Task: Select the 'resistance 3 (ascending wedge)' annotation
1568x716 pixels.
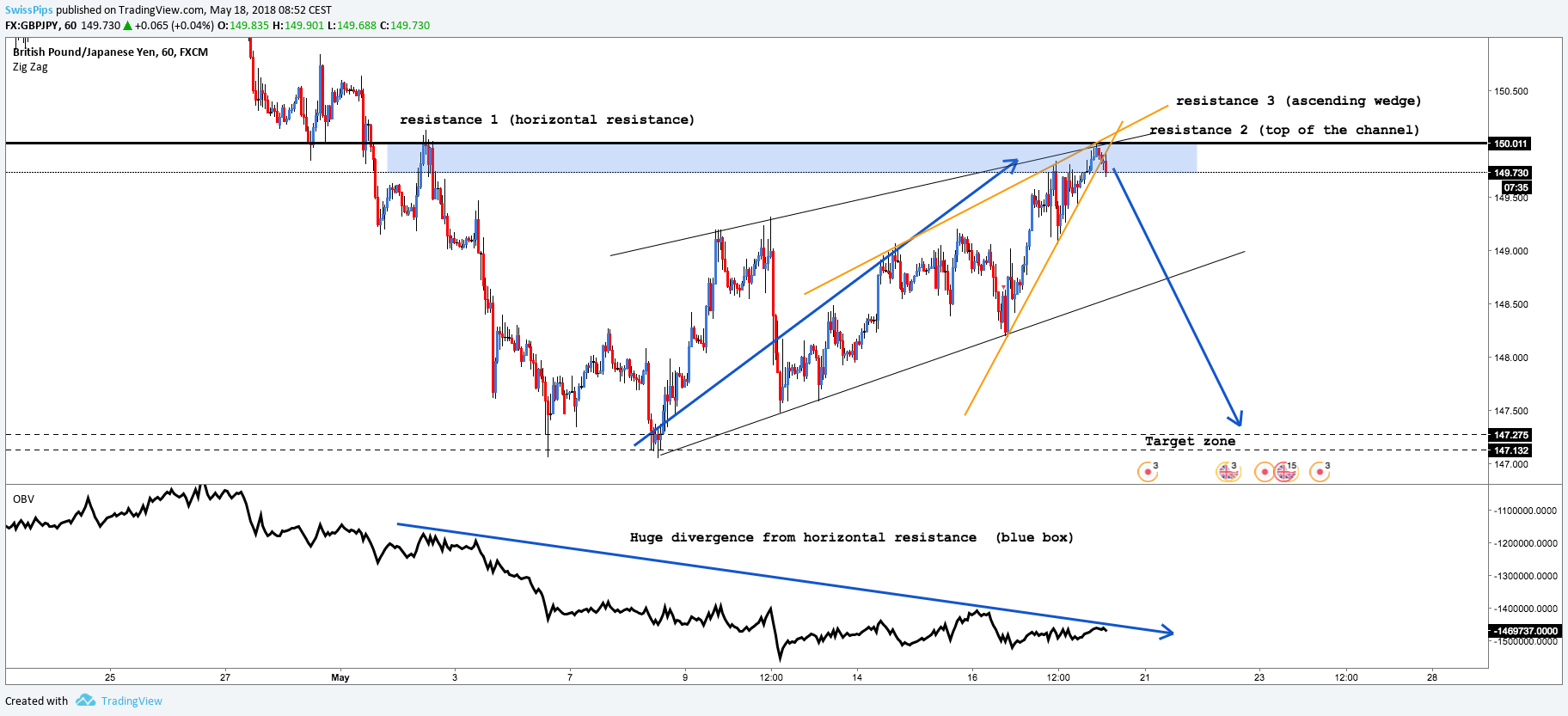Action: pos(1298,101)
